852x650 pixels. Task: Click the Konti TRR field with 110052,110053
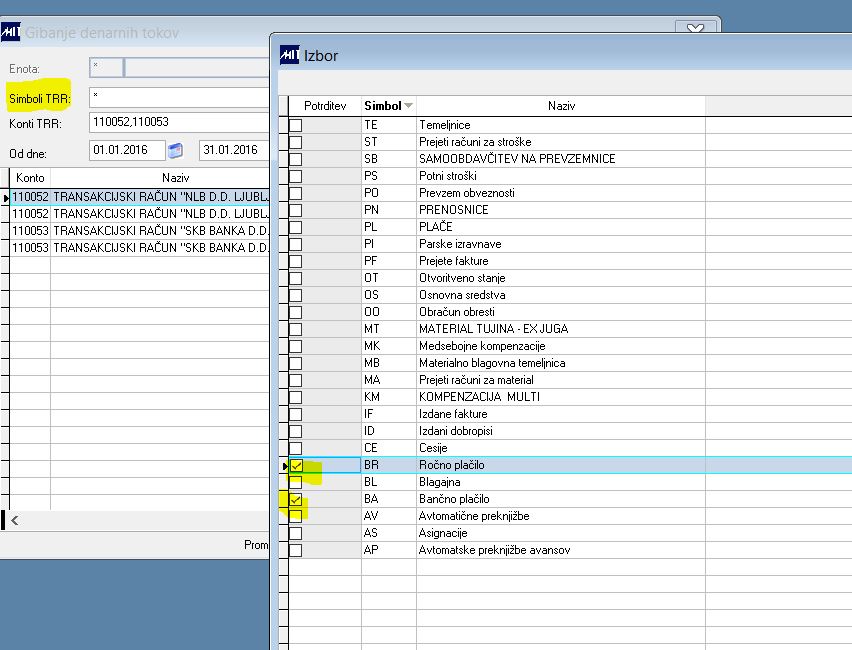point(179,122)
